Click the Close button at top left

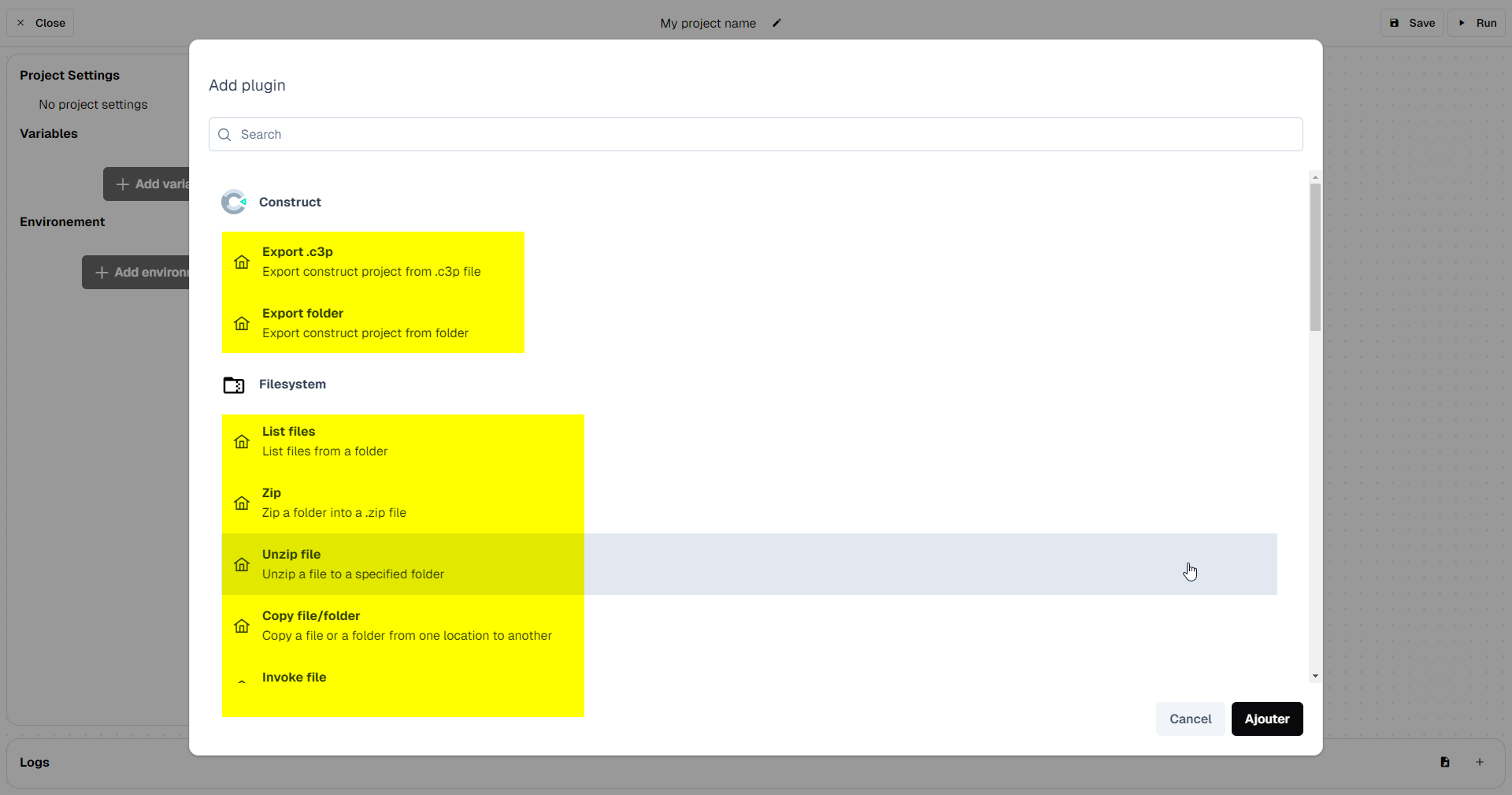tap(41, 23)
